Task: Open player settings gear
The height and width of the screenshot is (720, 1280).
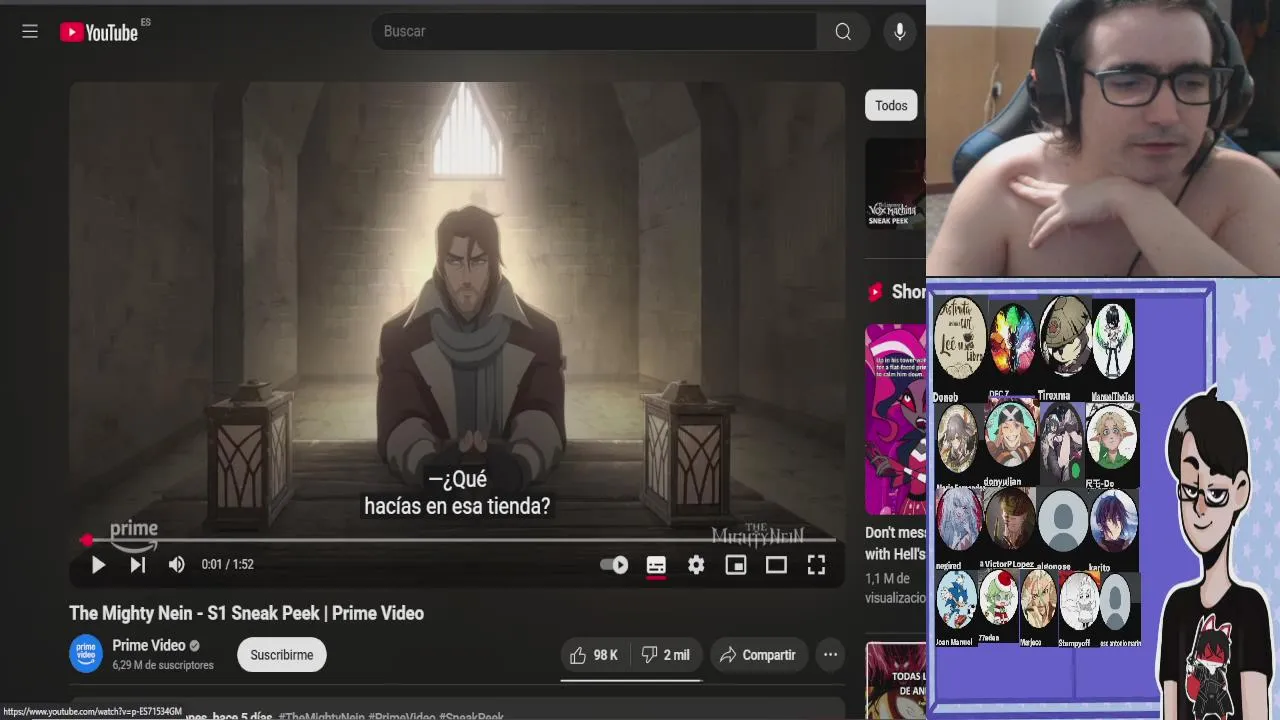Action: [696, 565]
